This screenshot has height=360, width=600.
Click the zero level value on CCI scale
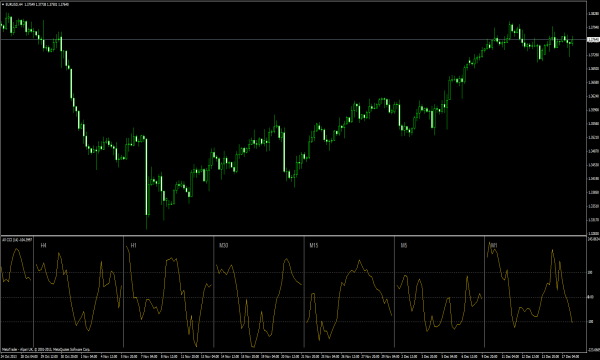pyautogui.click(x=591, y=297)
